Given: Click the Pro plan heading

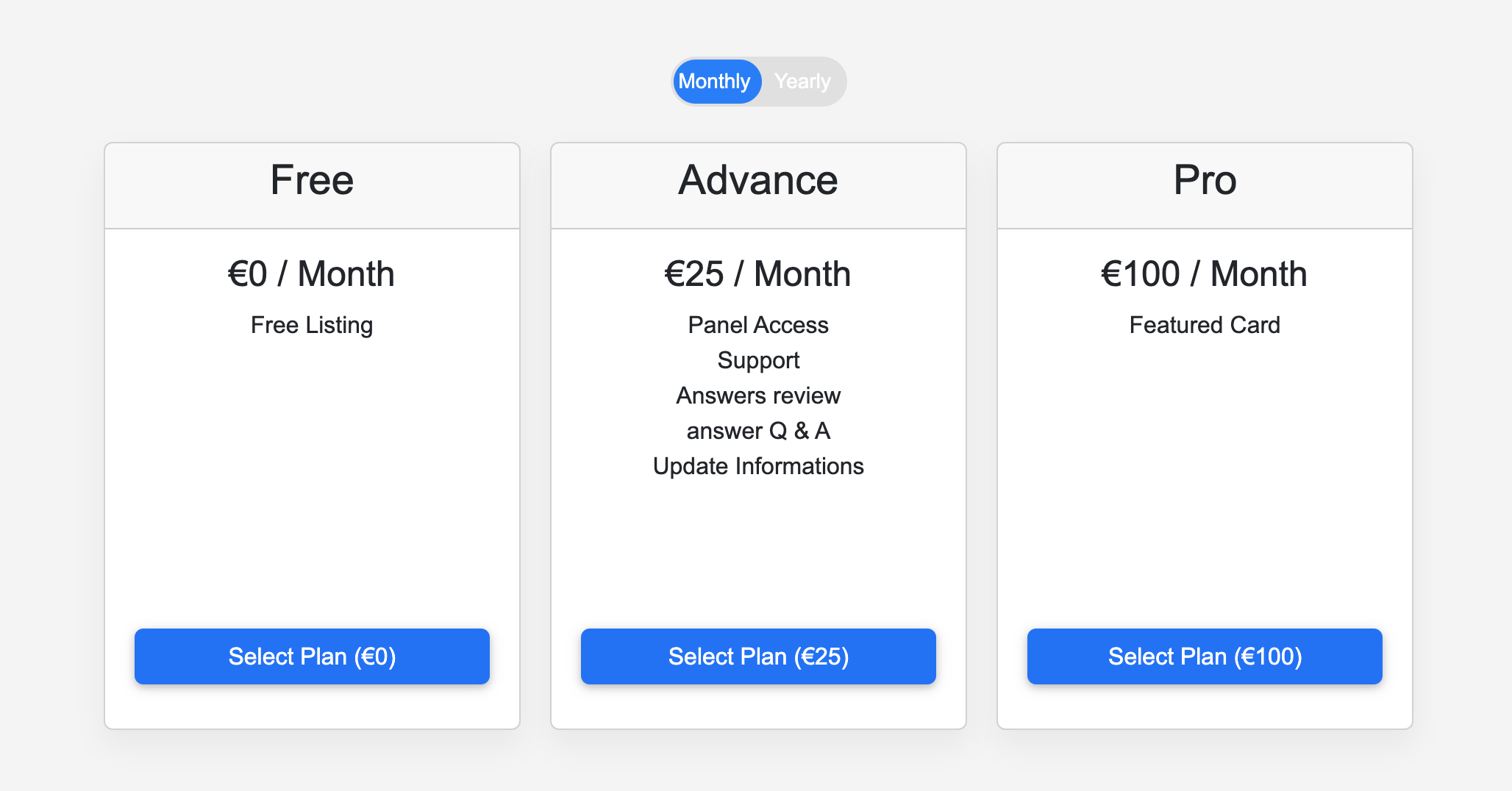Looking at the screenshot, I should click(x=1205, y=180).
